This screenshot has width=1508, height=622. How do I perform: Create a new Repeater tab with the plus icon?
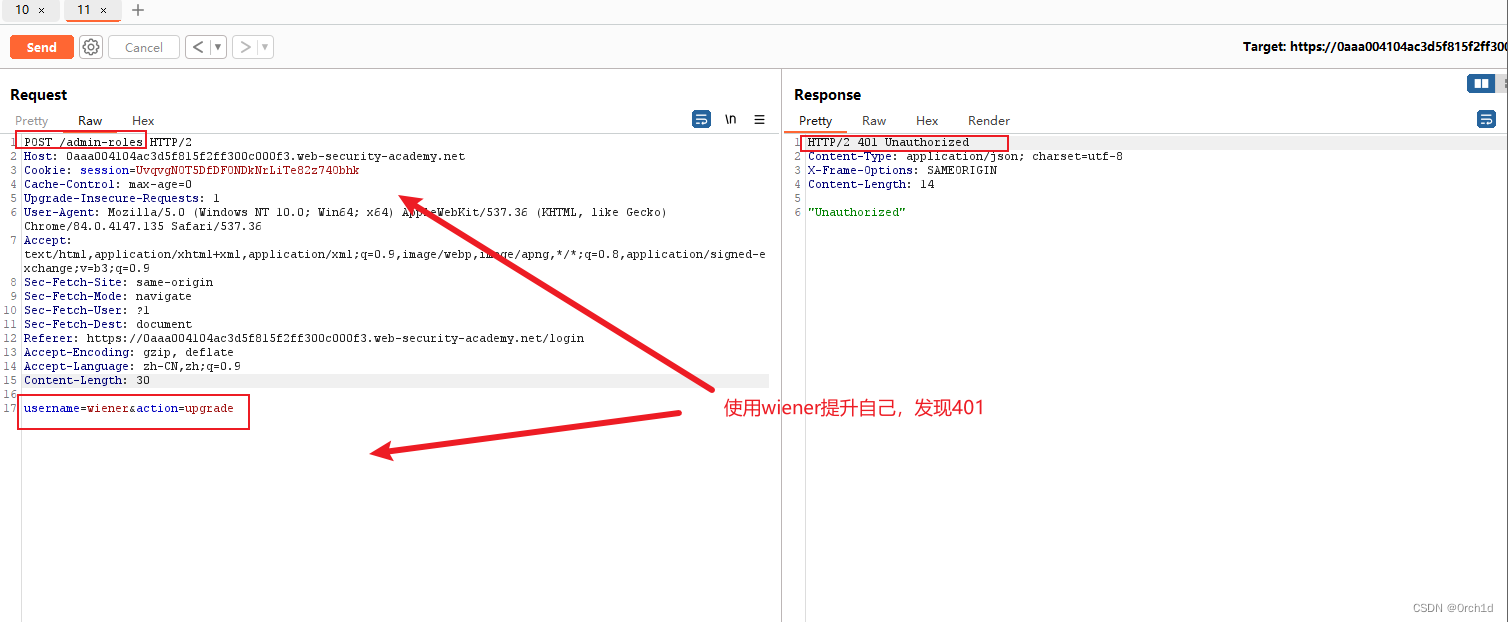pos(137,10)
